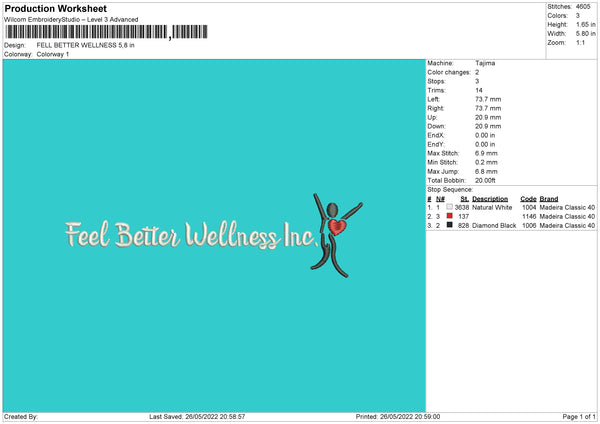Click the 'Natural White' description
This screenshot has width=600, height=424.
click(x=492, y=207)
